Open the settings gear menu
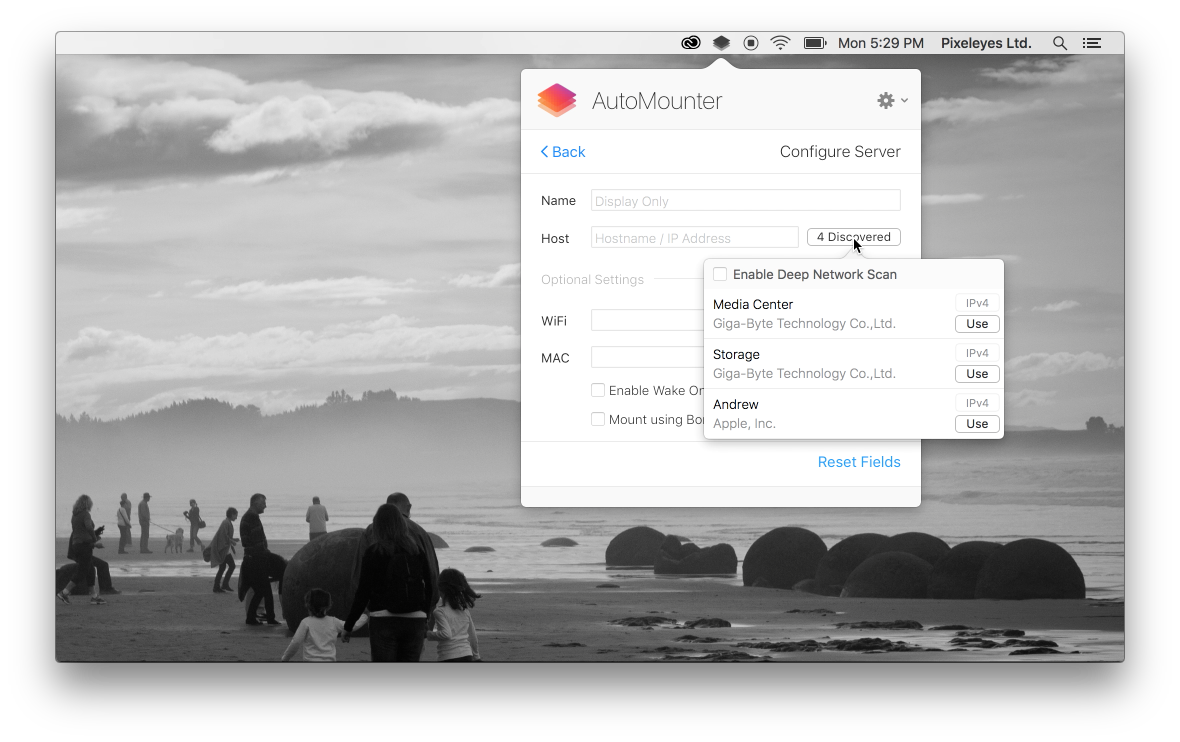Screen dimensions: 1180x742 click(884, 100)
